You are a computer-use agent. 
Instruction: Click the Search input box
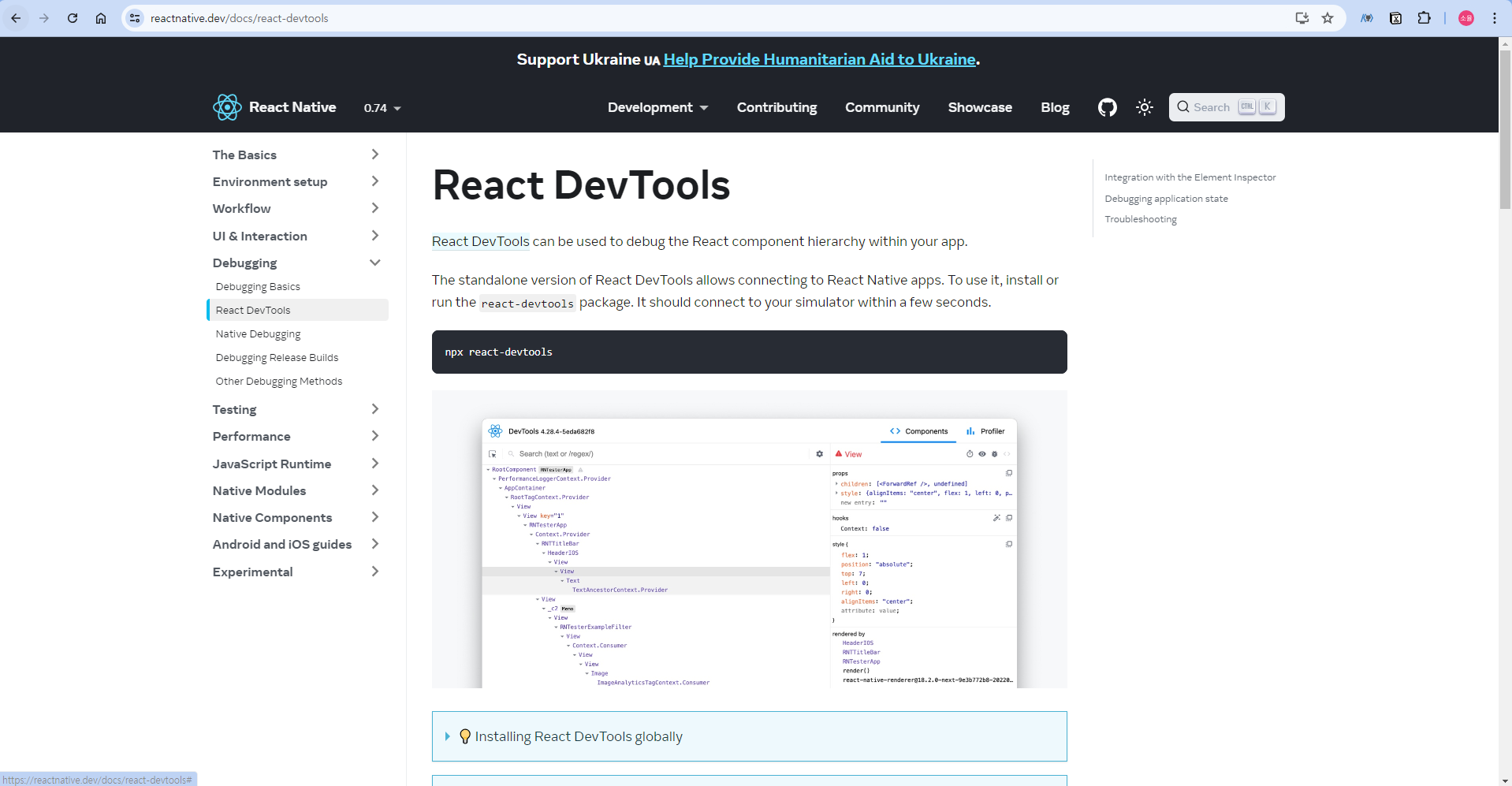click(1226, 107)
